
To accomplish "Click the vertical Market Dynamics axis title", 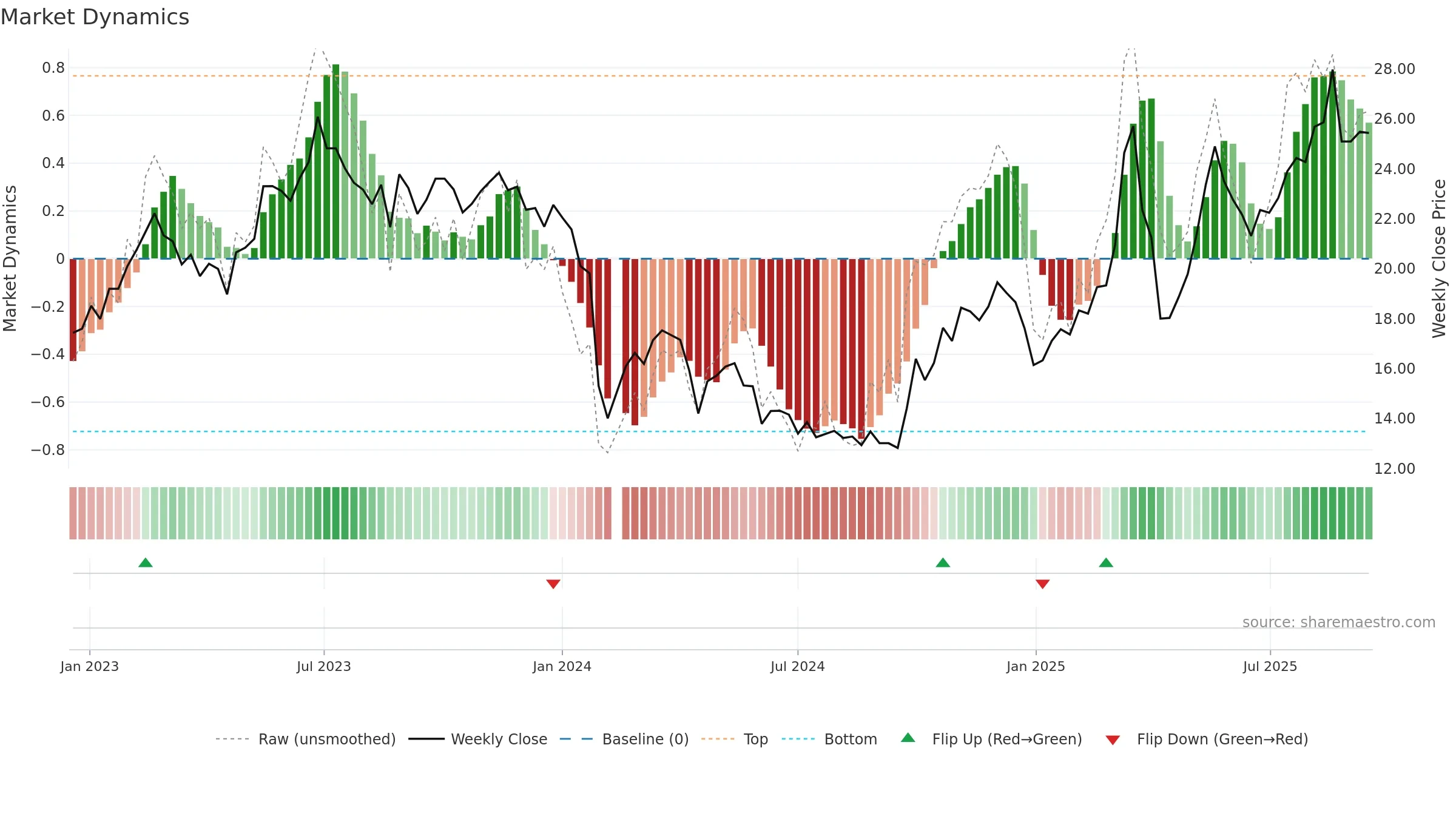I will point(10,258).
